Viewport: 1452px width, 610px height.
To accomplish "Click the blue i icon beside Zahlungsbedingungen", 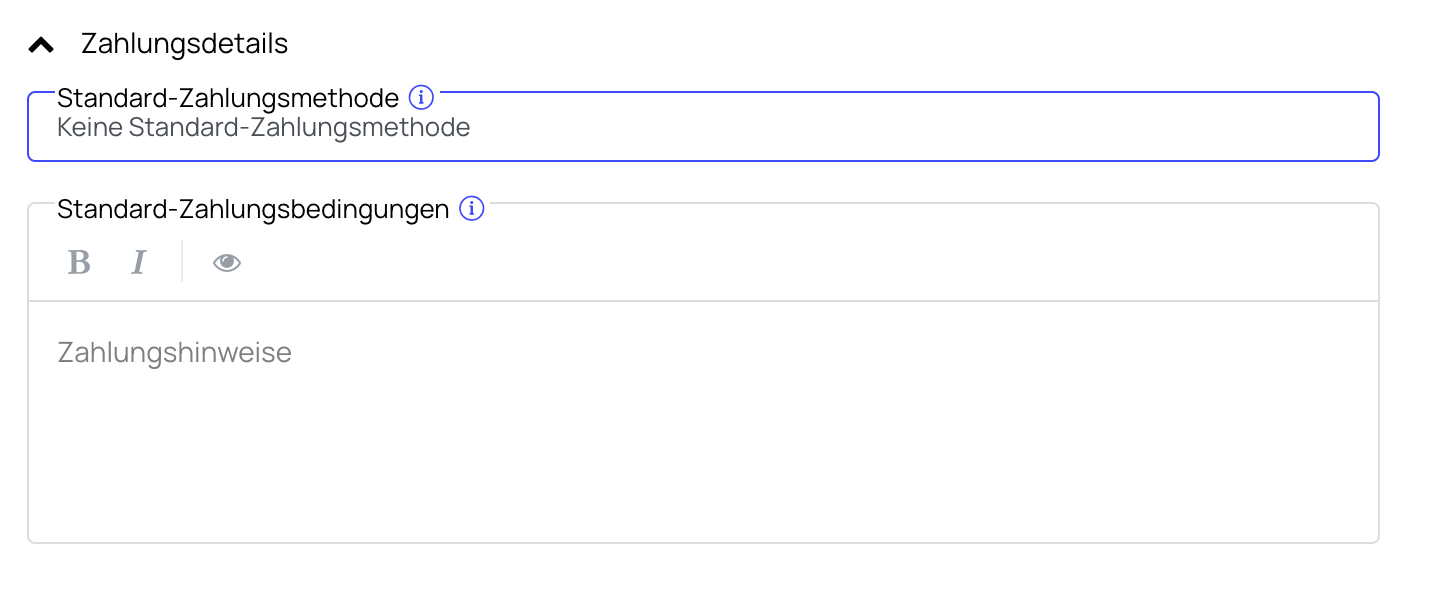I will pos(472,209).
